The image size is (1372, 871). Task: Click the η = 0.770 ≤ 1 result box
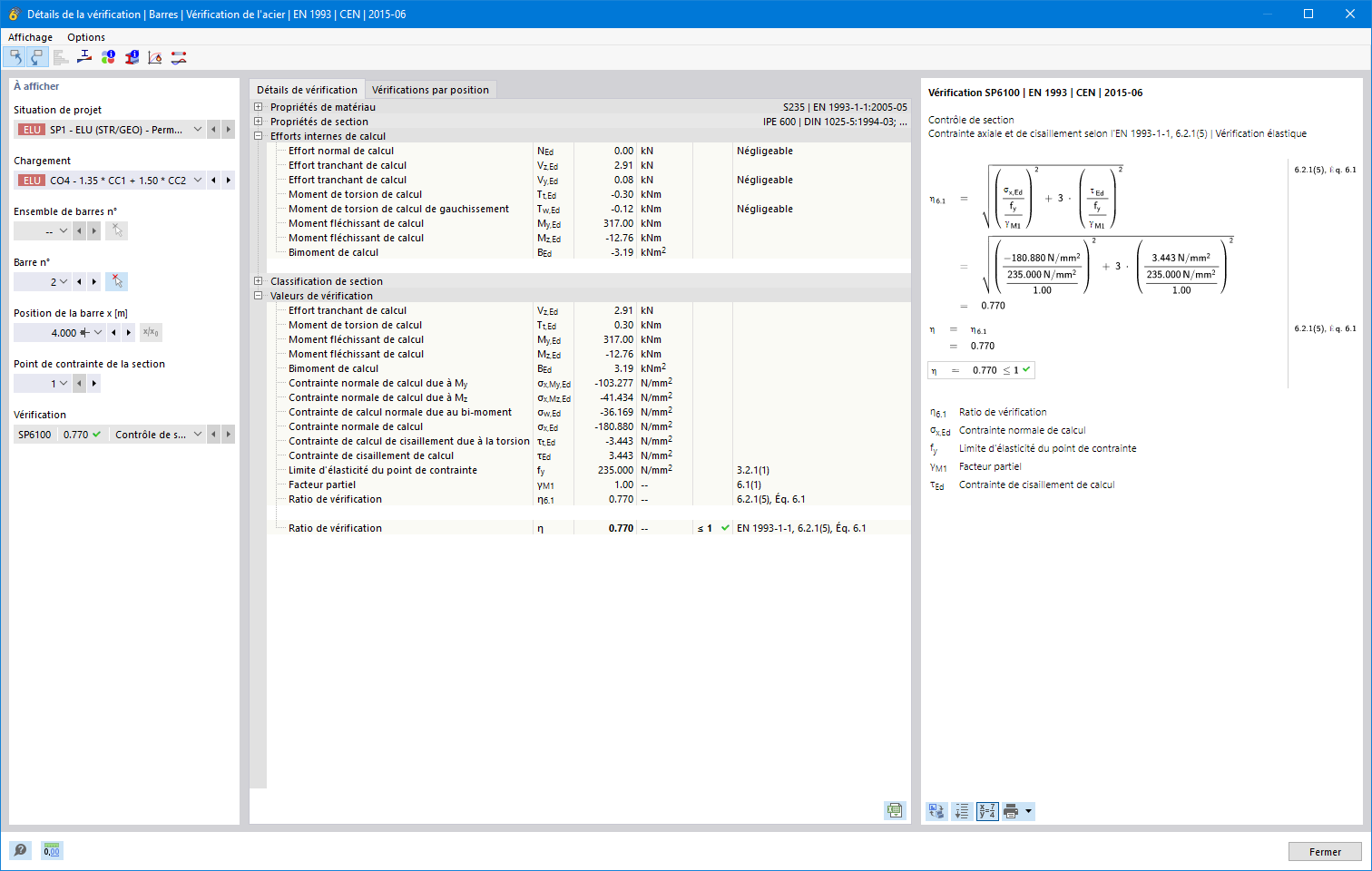pos(981,370)
